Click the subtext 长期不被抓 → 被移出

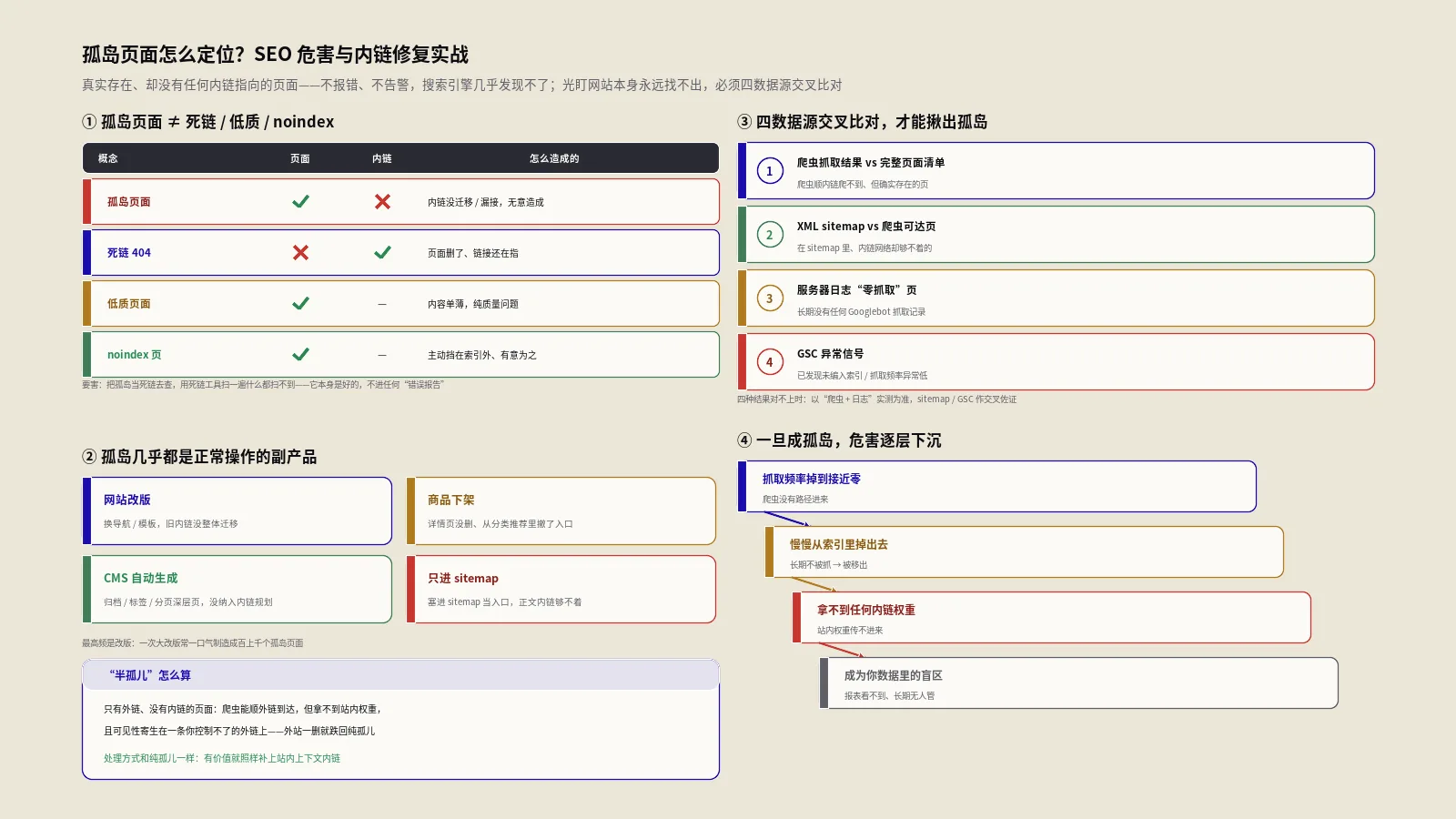[x=829, y=565]
